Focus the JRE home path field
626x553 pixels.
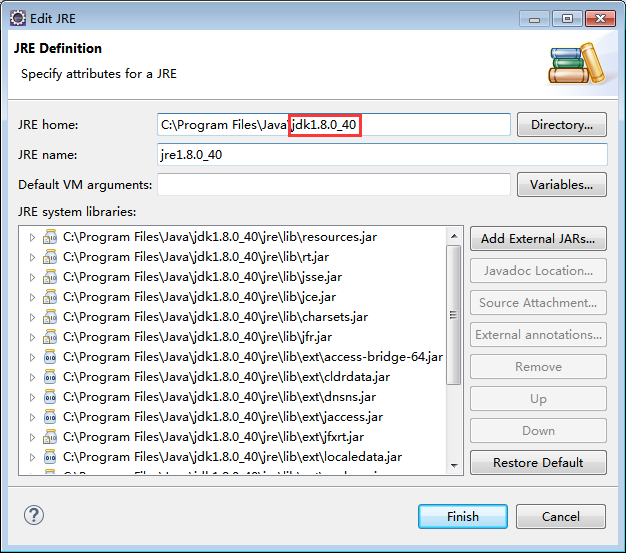click(334, 125)
